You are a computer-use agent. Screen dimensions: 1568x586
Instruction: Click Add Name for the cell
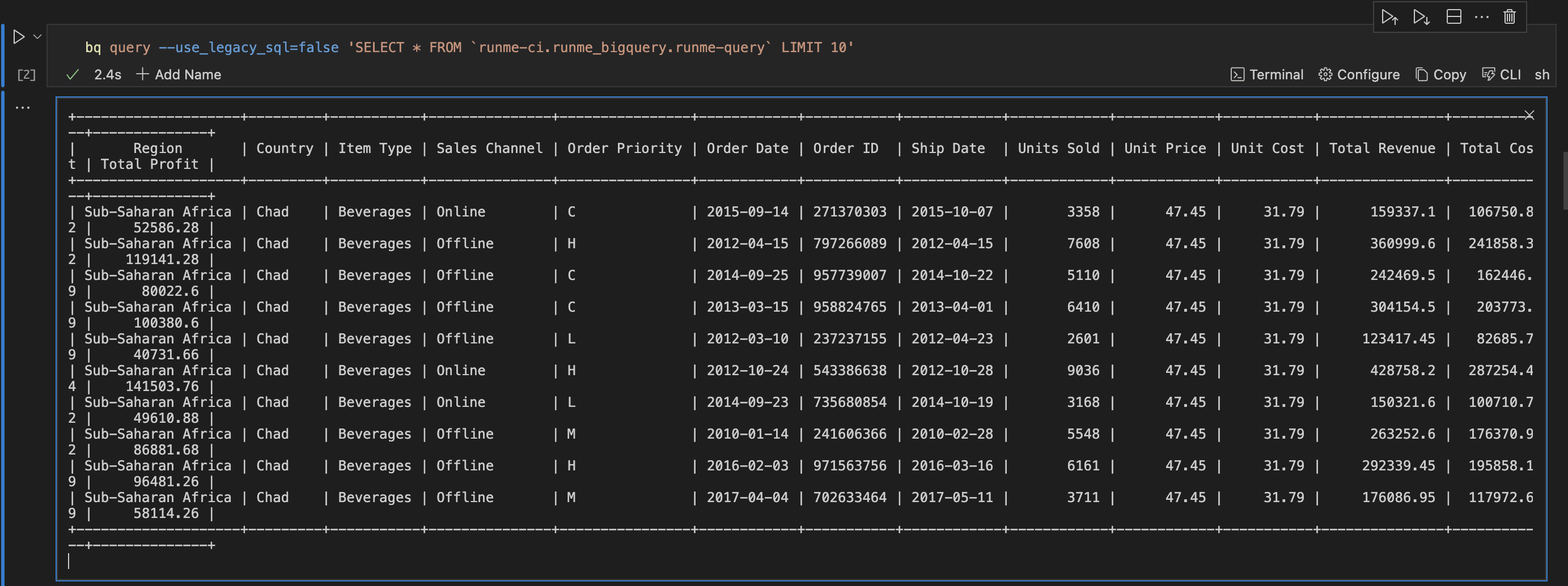tap(179, 75)
